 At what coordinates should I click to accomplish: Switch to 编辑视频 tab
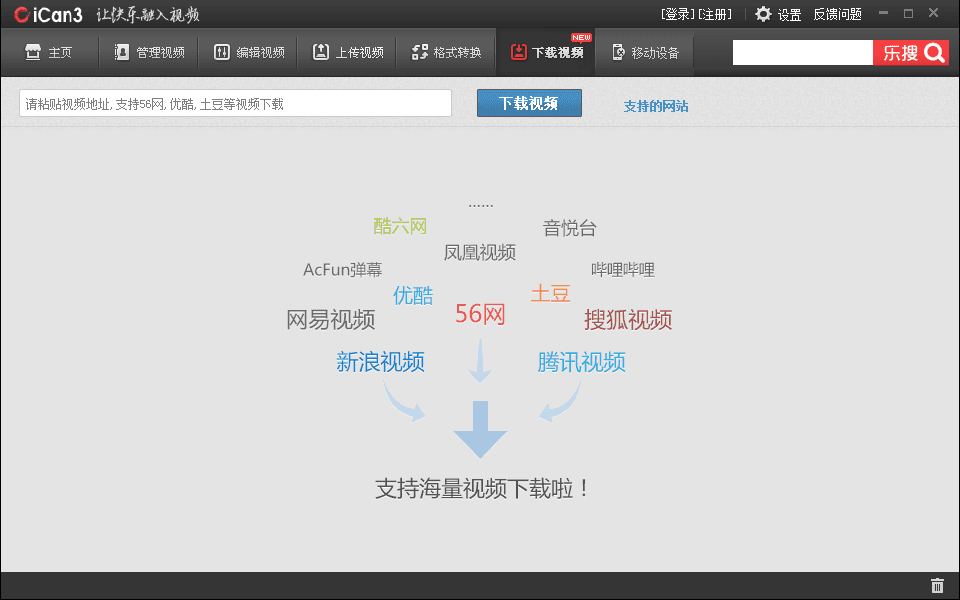[249, 53]
